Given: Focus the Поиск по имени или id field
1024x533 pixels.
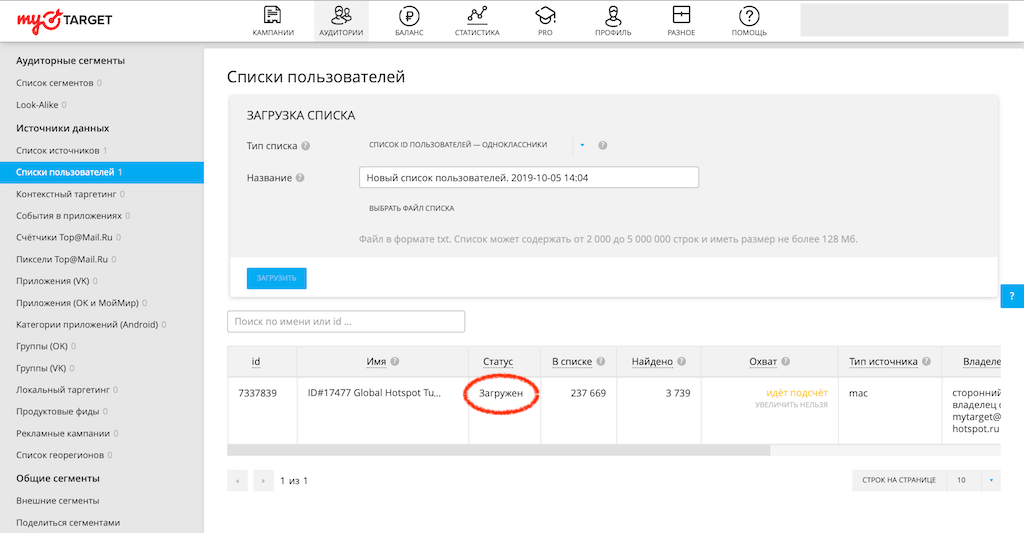Looking at the screenshot, I should click(346, 322).
